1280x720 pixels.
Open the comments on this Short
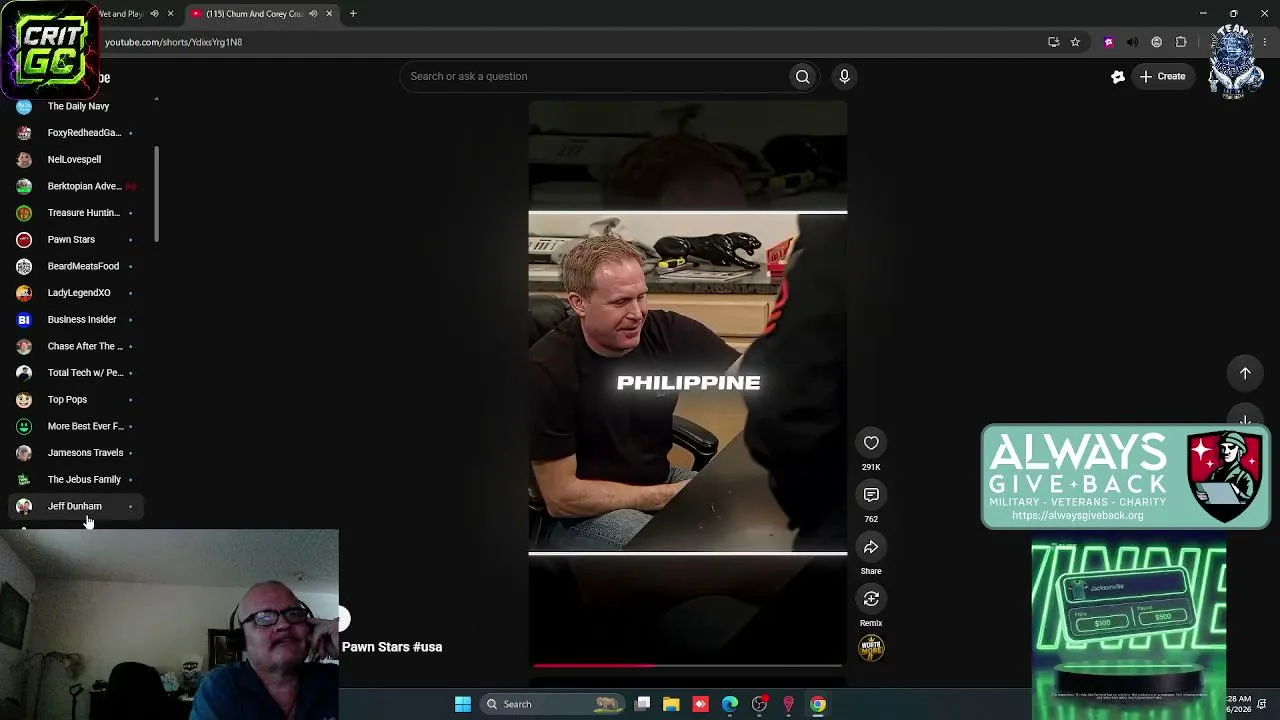(x=871, y=495)
